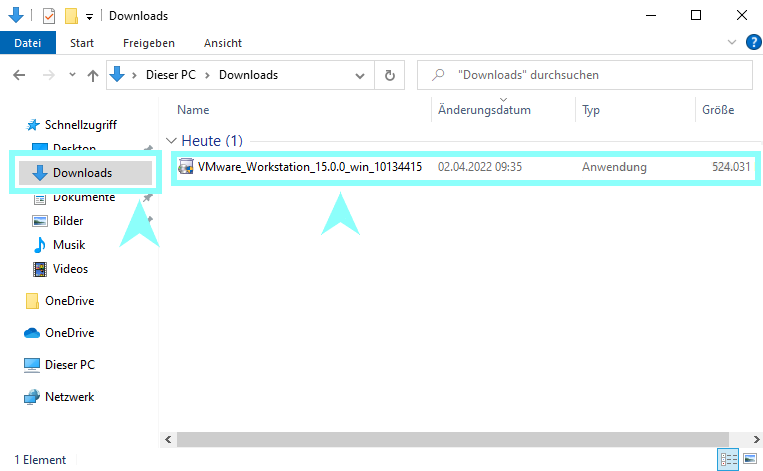Click the Videos film icon
The height and width of the screenshot is (471, 763).
tap(39, 269)
